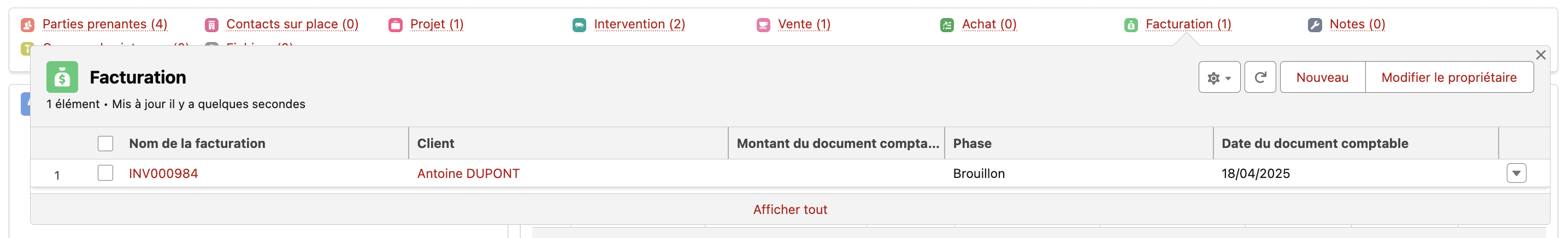1568x238 pixels.
Task: Click the Nouveau button
Action: [1322, 78]
